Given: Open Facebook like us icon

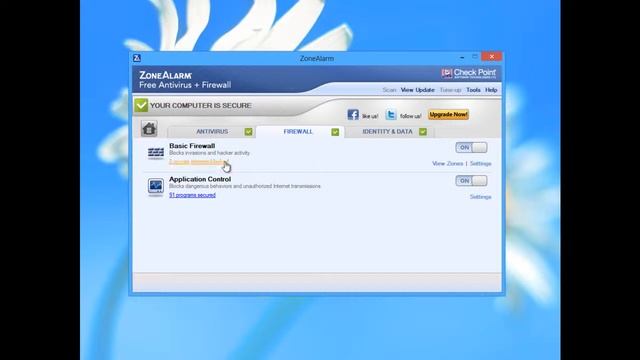Looking at the screenshot, I should (353, 115).
